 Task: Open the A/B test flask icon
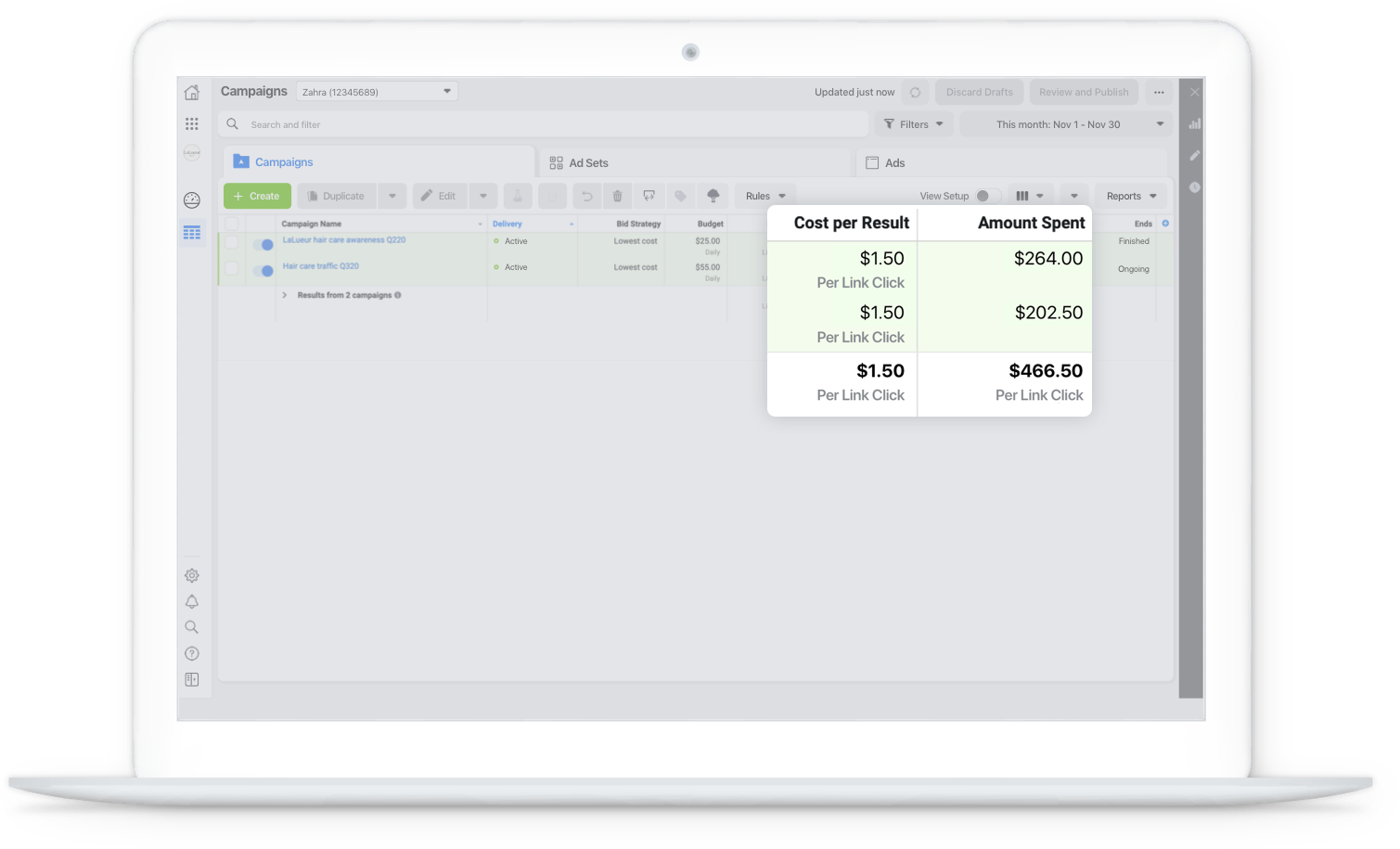(518, 196)
